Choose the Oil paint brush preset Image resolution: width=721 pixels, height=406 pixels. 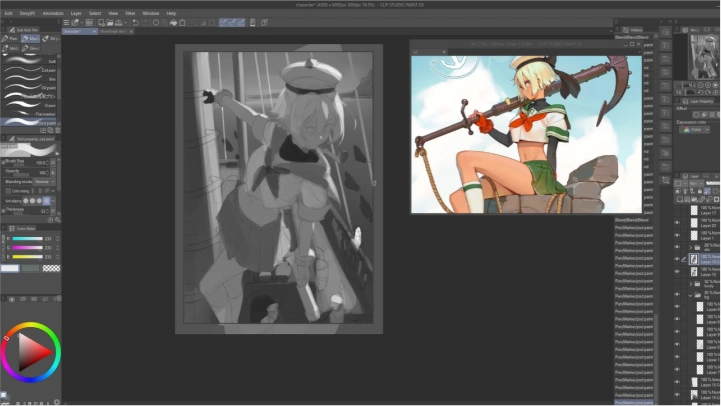[x=29, y=87]
